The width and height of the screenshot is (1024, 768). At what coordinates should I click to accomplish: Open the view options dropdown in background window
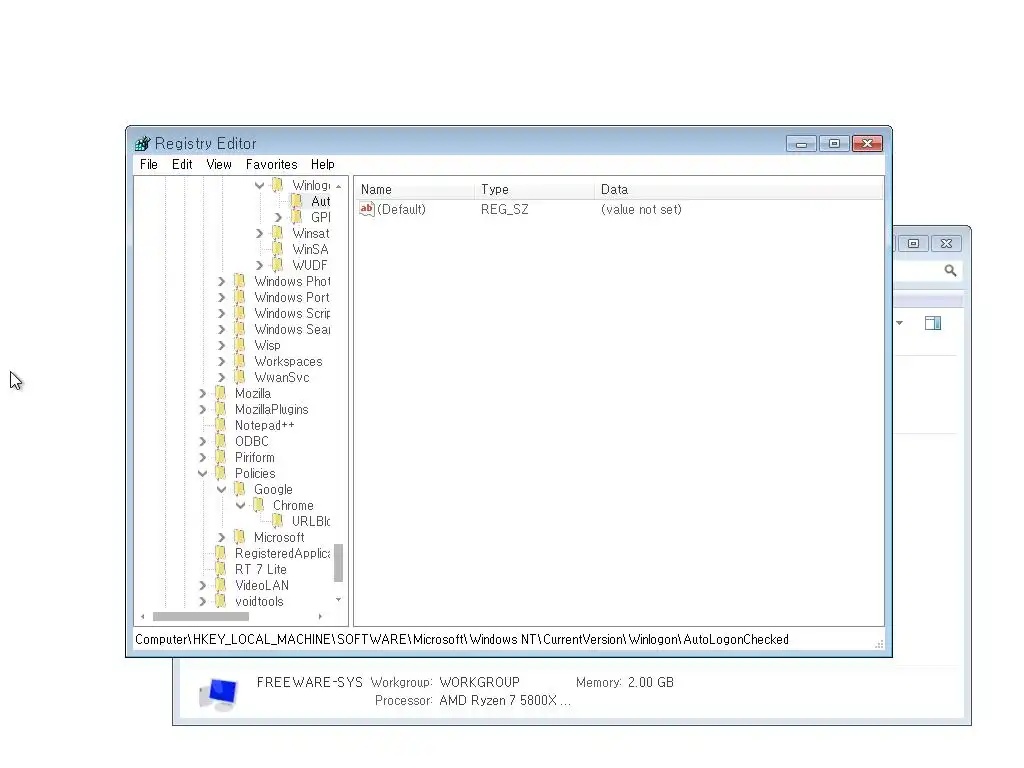(x=900, y=323)
